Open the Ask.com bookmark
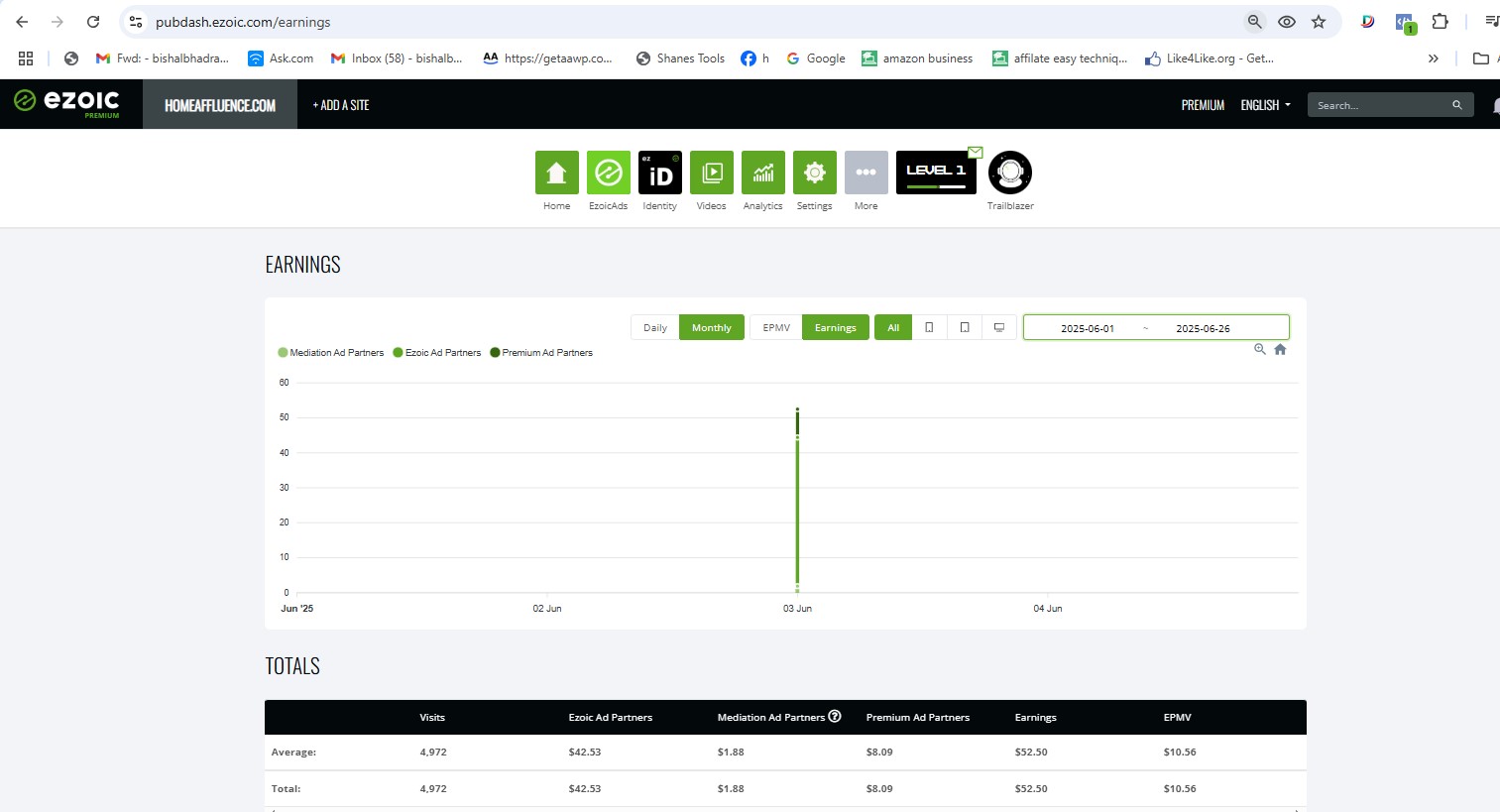The image size is (1500, 812). pos(281,58)
